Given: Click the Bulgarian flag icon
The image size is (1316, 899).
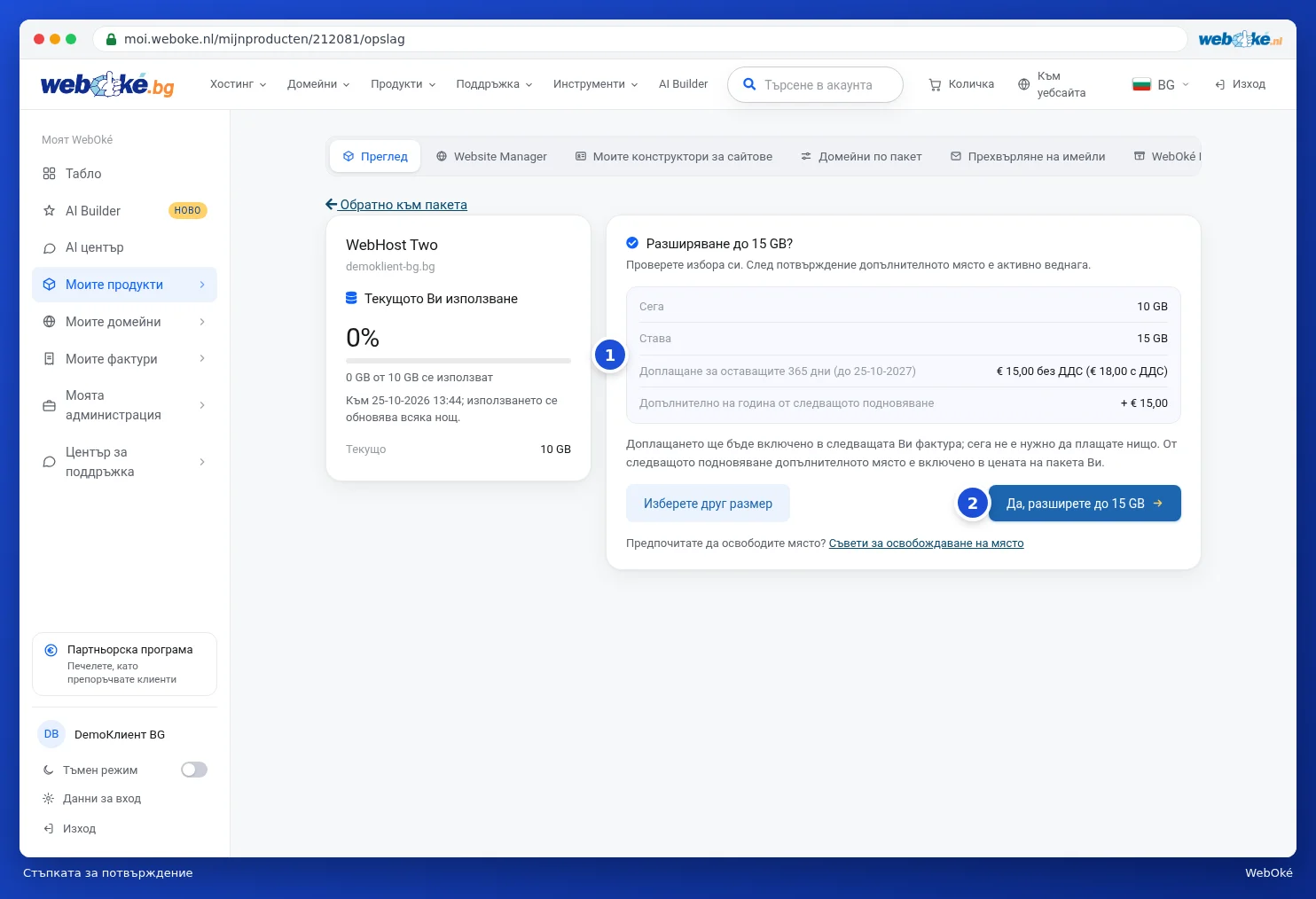Looking at the screenshot, I should click(1141, 84).
